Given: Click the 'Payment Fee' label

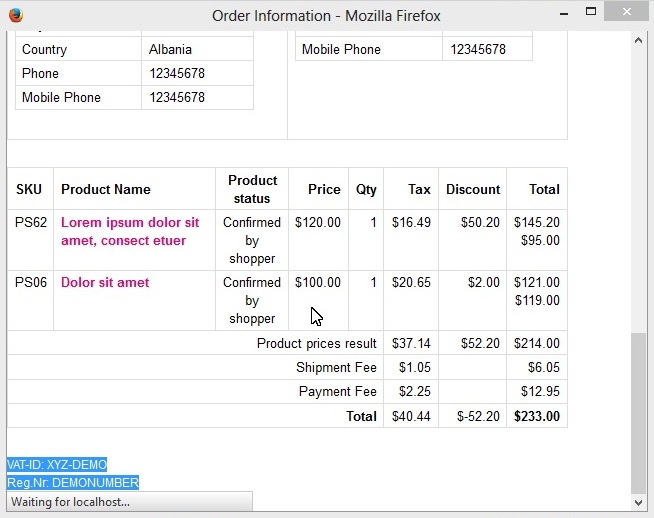Looking at the screenshot, I should pyautogui.click(x=337, y=392).
